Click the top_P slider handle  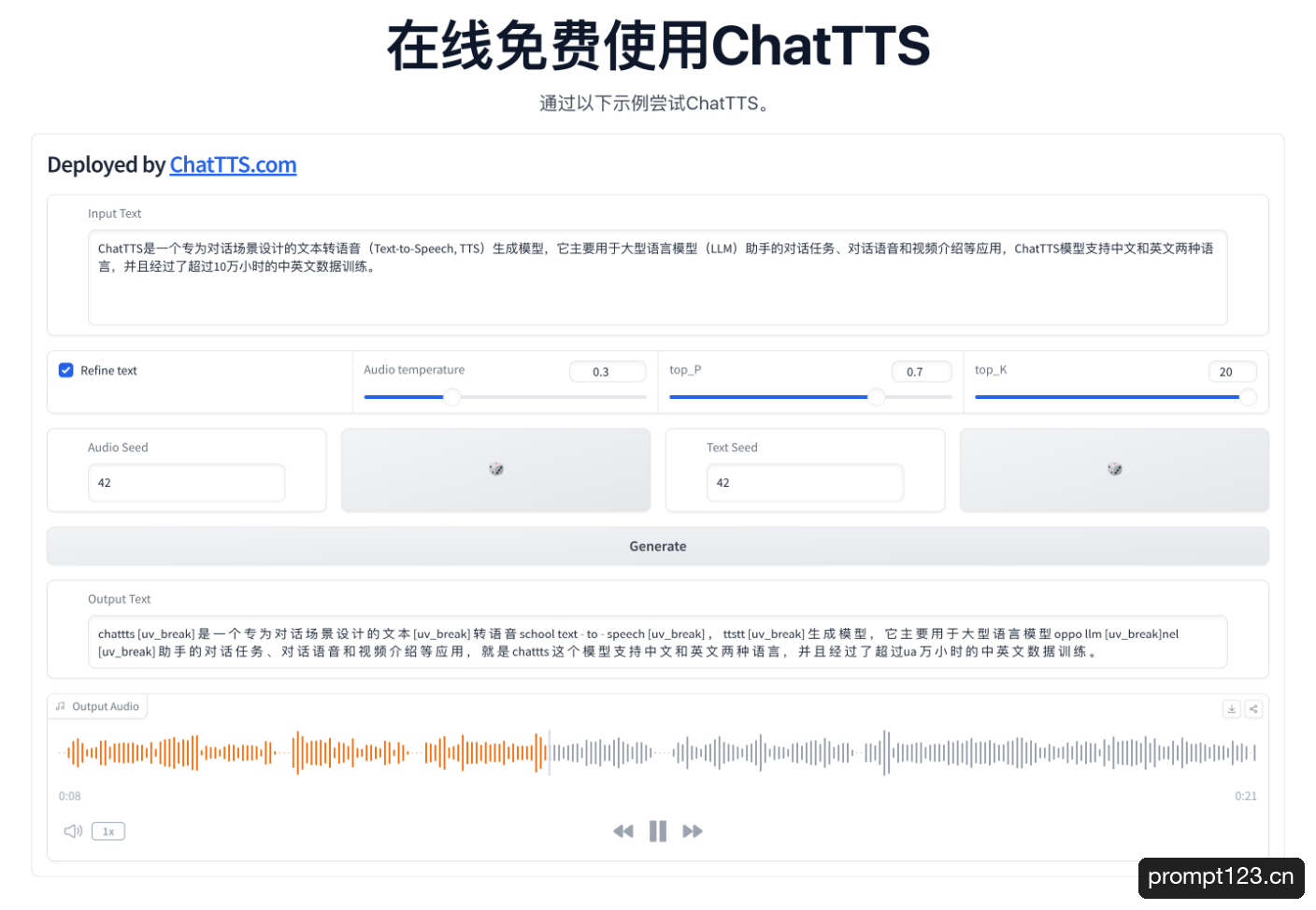[x=876, y=397]
